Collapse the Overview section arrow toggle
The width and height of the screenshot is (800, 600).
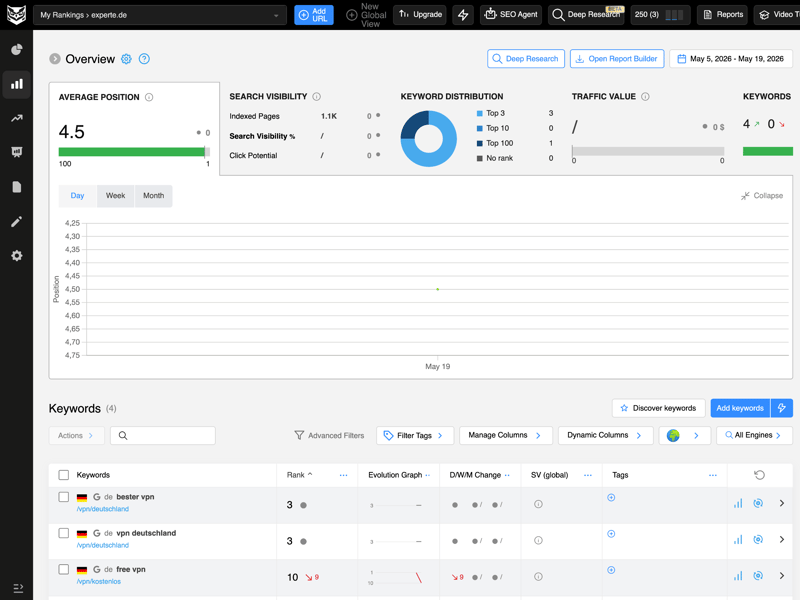click(55, 59)
